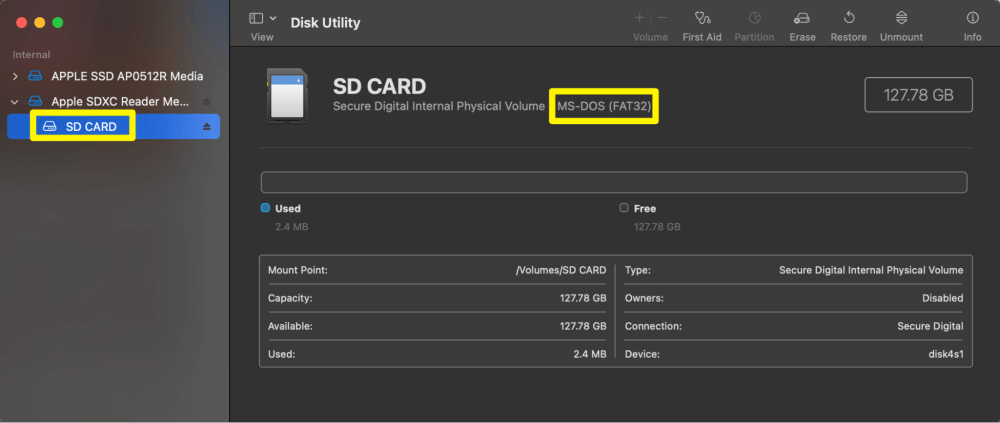
Task: Open the Partition pie-chart tool
Action: pyautogui.click(x=754, y=18)
